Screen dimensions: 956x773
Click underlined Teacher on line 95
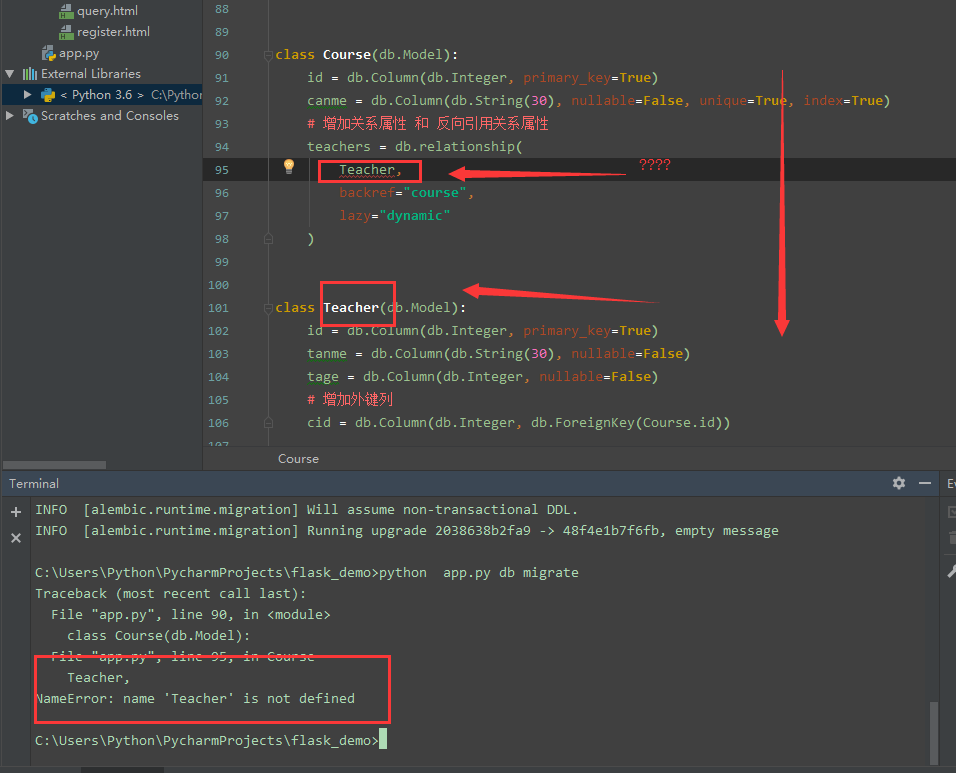click(x=367, y=170)
